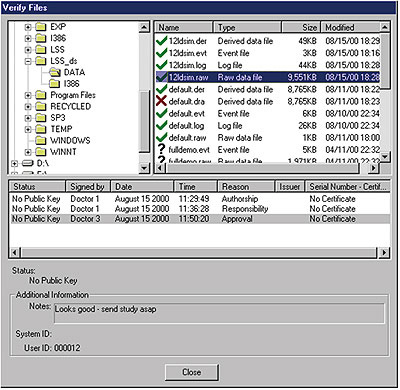Click folder tree scroll up arrow
This screenshot has height=390, width=400.
(x=144, y=27)
